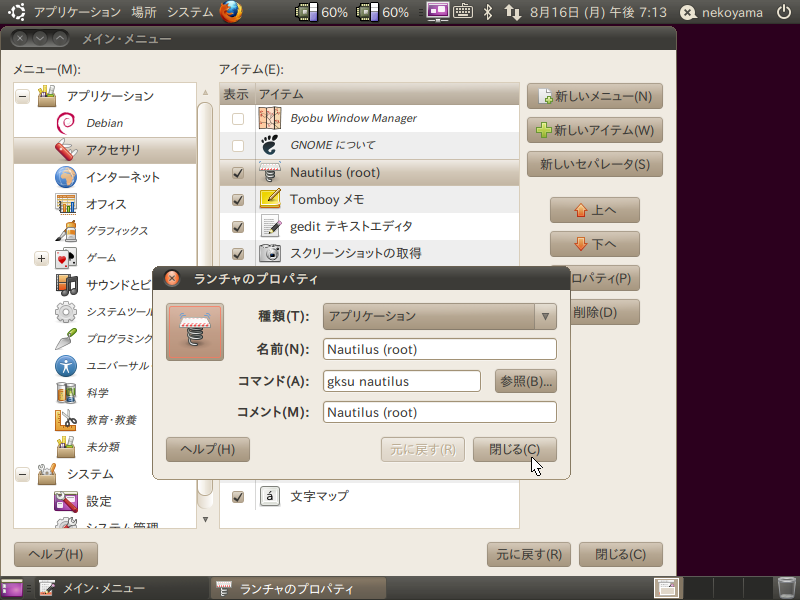Viewport: 800px width, 600px height.
Task: Click the keyboard indicator icon
Action: [463, 12]
